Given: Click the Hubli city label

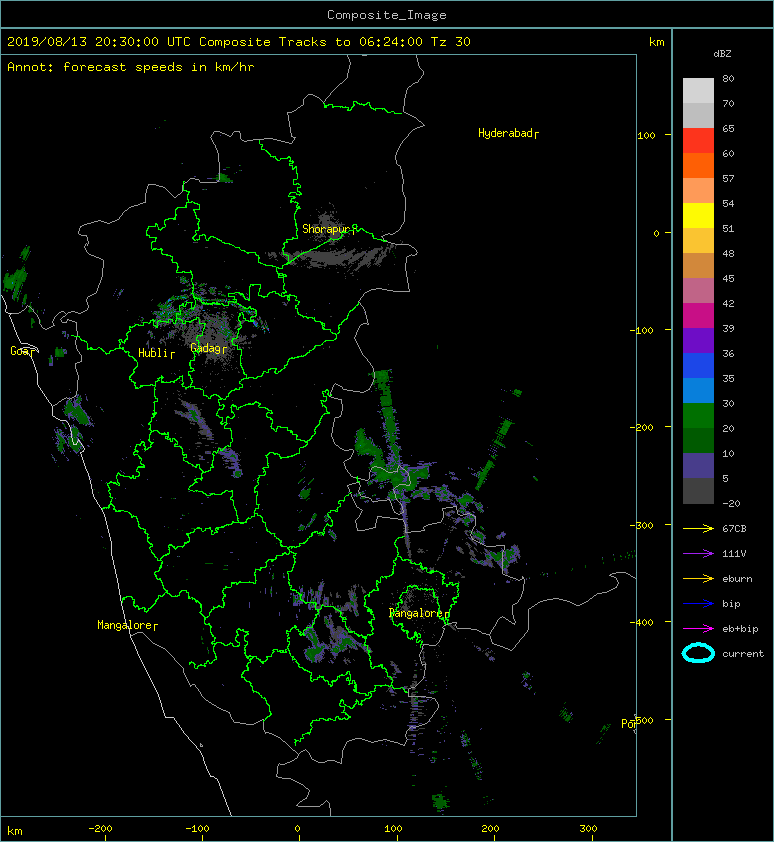Looking at the screenshot, I should pyautogui.click(x=154, y=353).
